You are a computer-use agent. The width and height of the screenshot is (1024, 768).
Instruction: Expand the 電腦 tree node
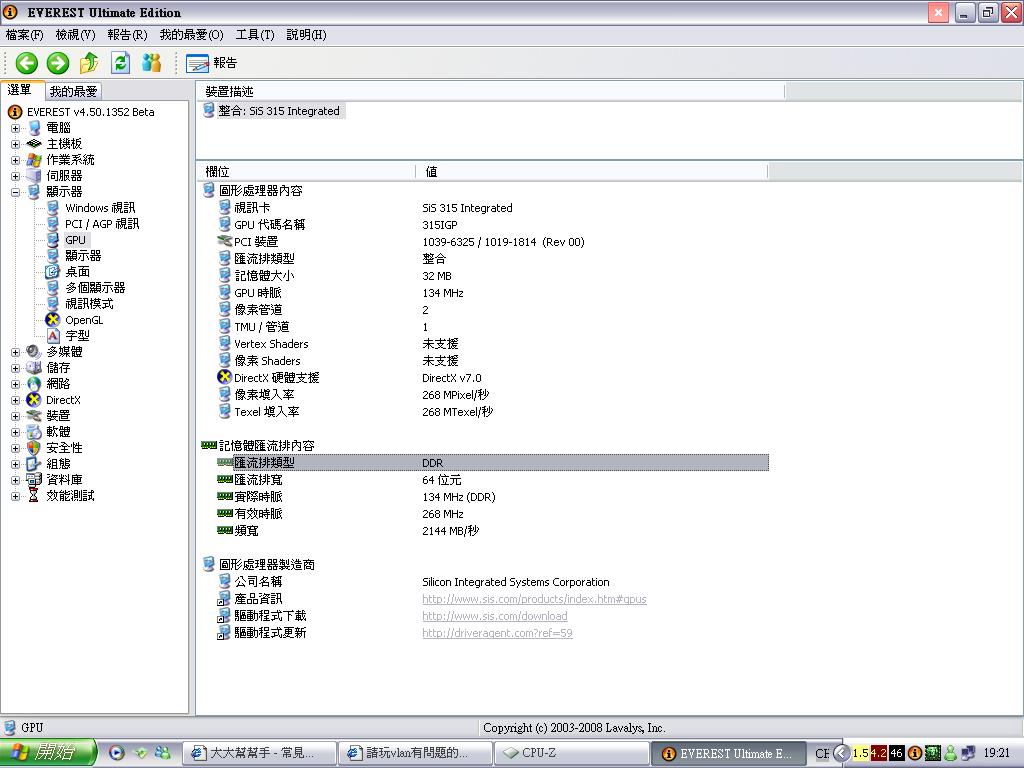[15, 128]
